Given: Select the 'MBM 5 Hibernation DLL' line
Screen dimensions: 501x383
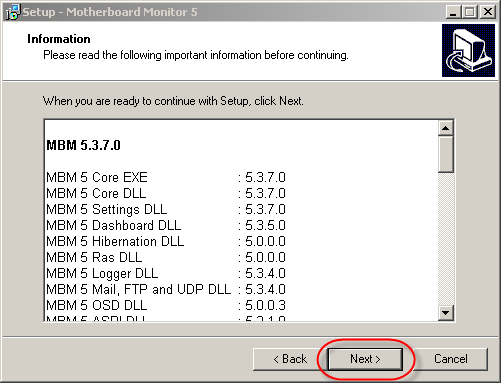Looking at the screenshot, I should [x=166, y=241].
